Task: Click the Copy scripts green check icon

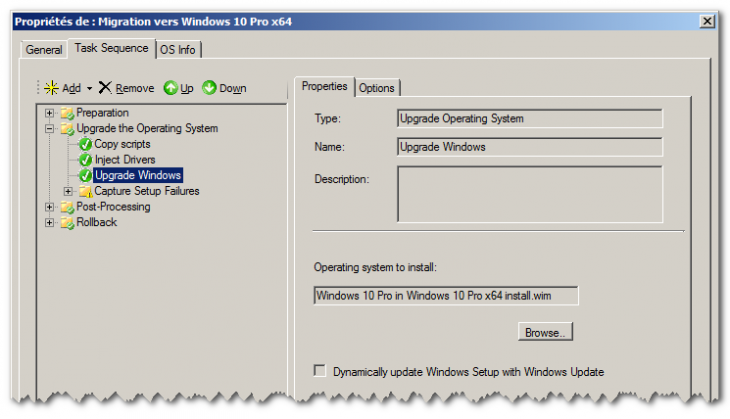Action: click(85, 144)
